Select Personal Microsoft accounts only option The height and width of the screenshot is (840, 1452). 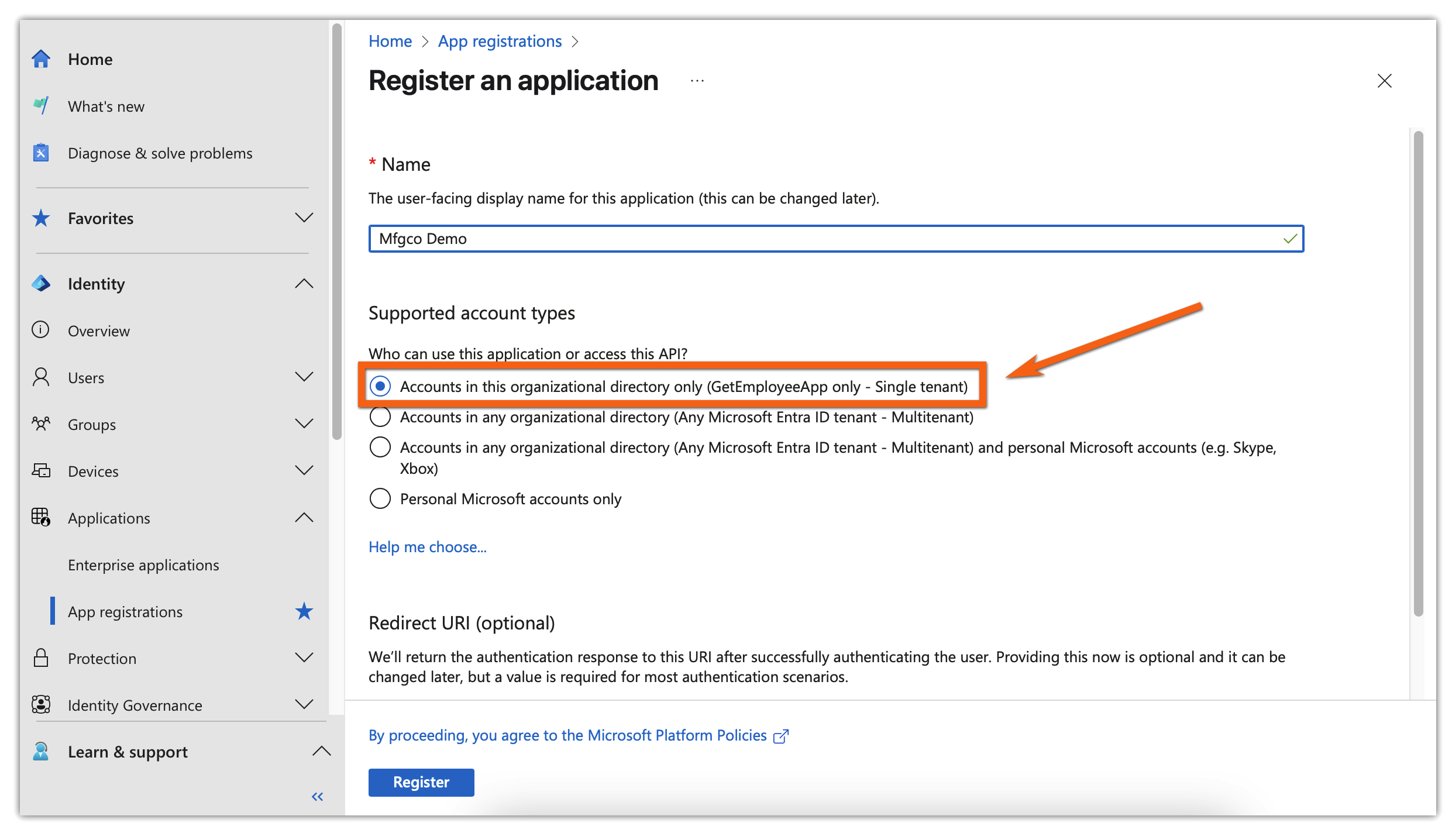[x=380, y=498]
